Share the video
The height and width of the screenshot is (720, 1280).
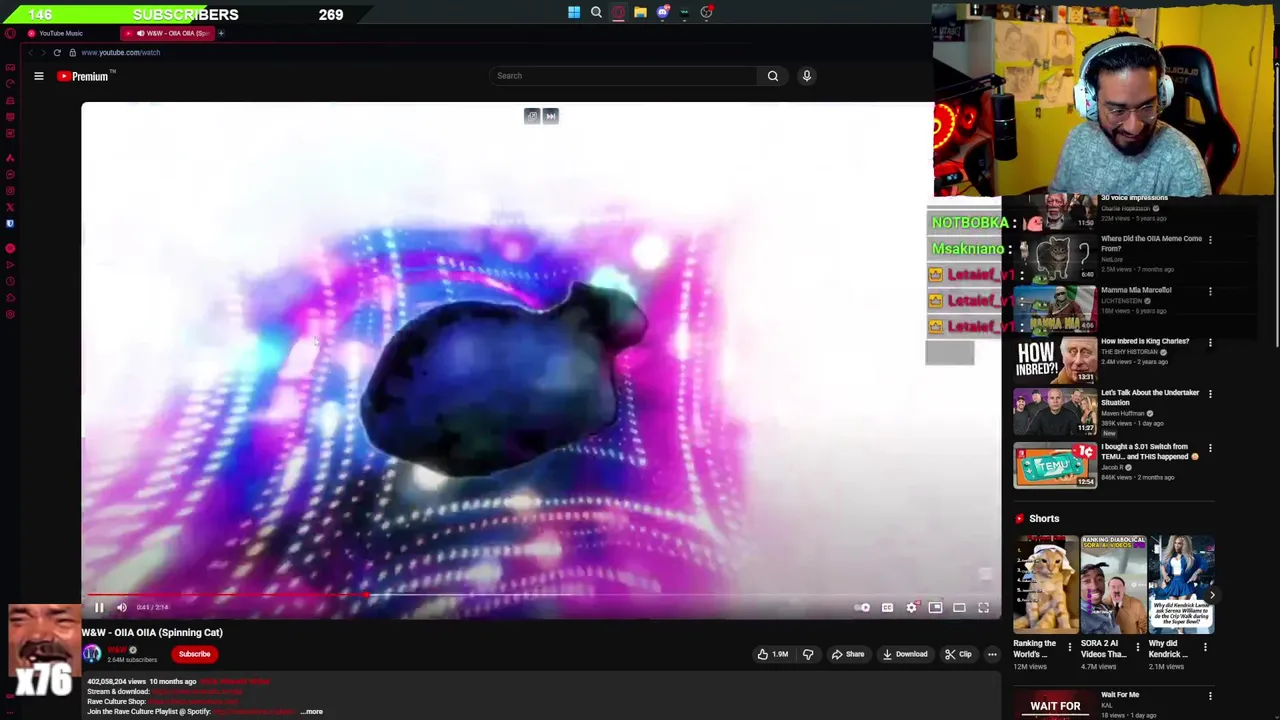point(847,654)
